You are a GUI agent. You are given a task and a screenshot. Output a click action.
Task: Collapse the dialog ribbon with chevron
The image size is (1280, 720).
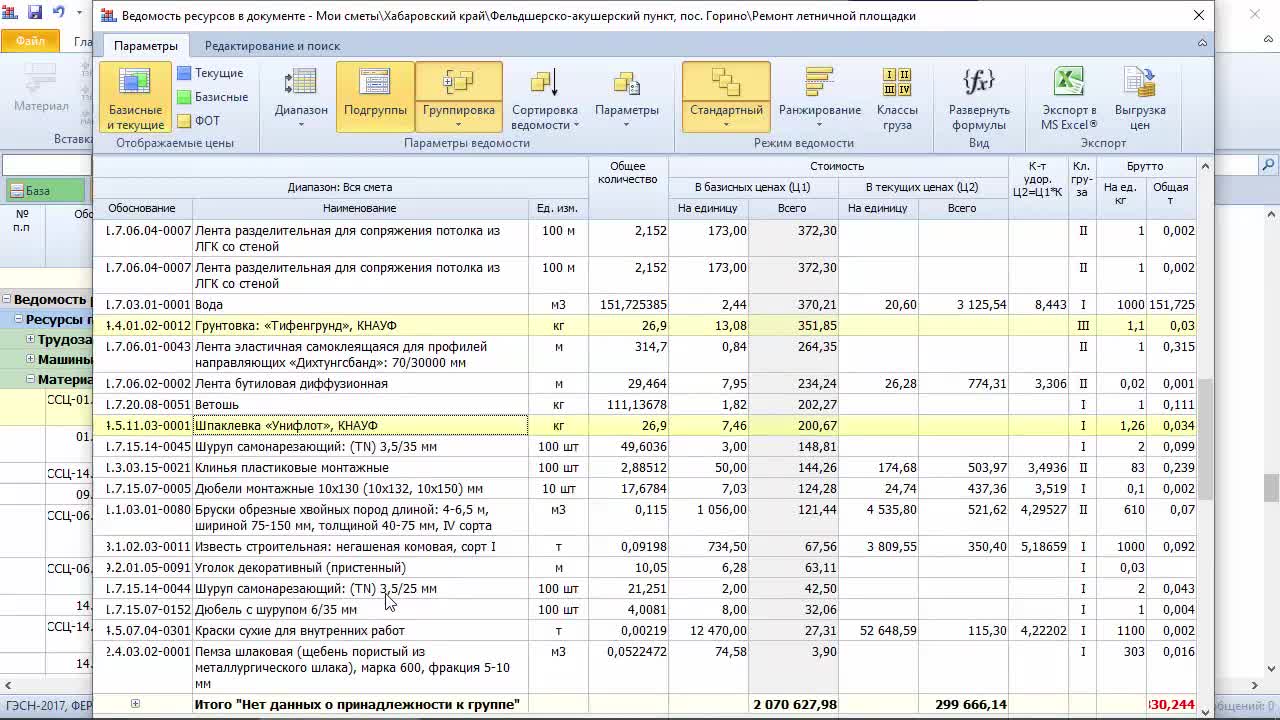point(1202,43)
